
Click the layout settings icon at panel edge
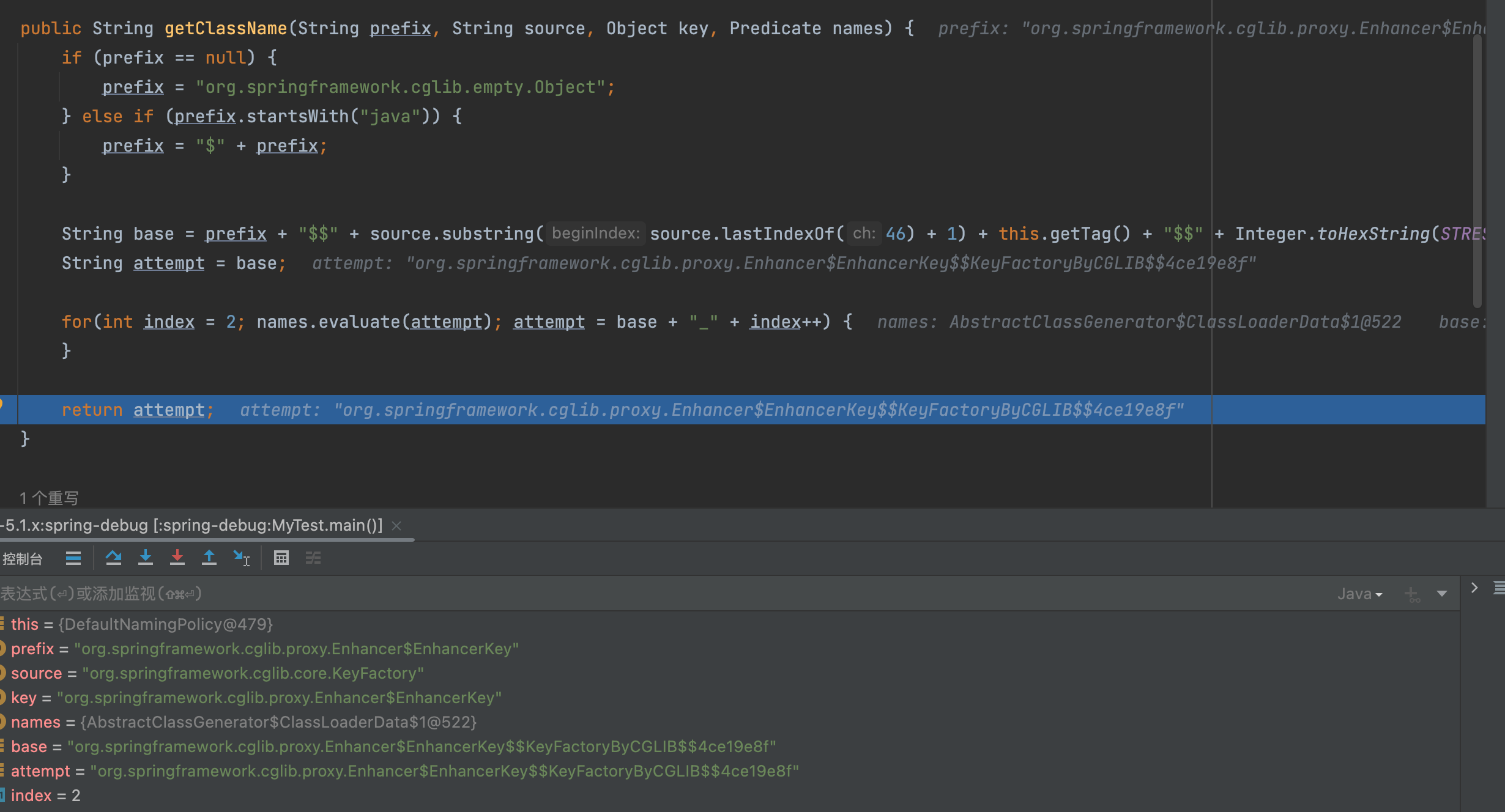click(1499, 588)
